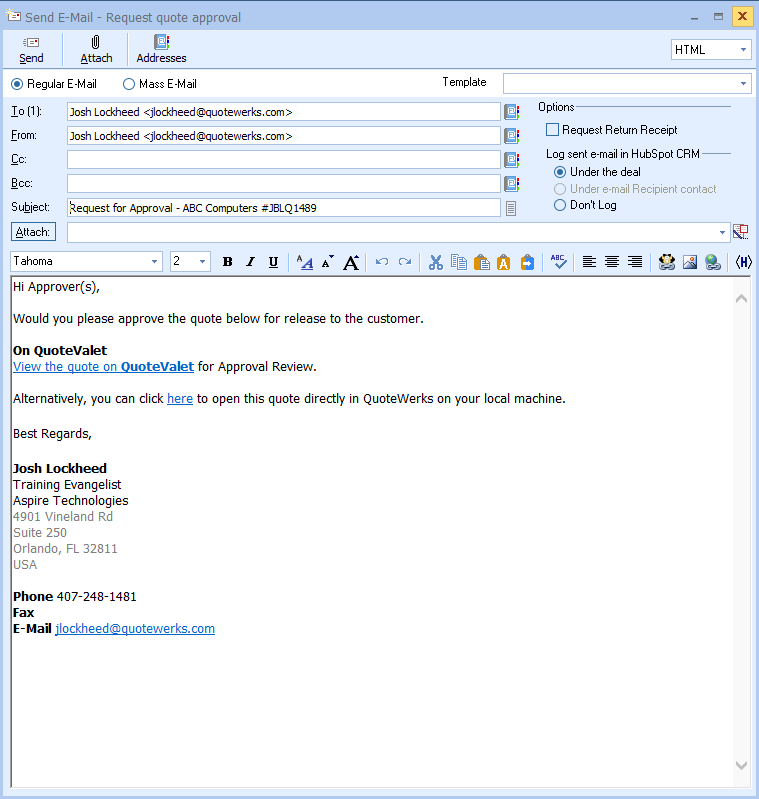This screenshot has height=799, width=759.
Task: Click in the Subject field
Action: tap(284, 207)
